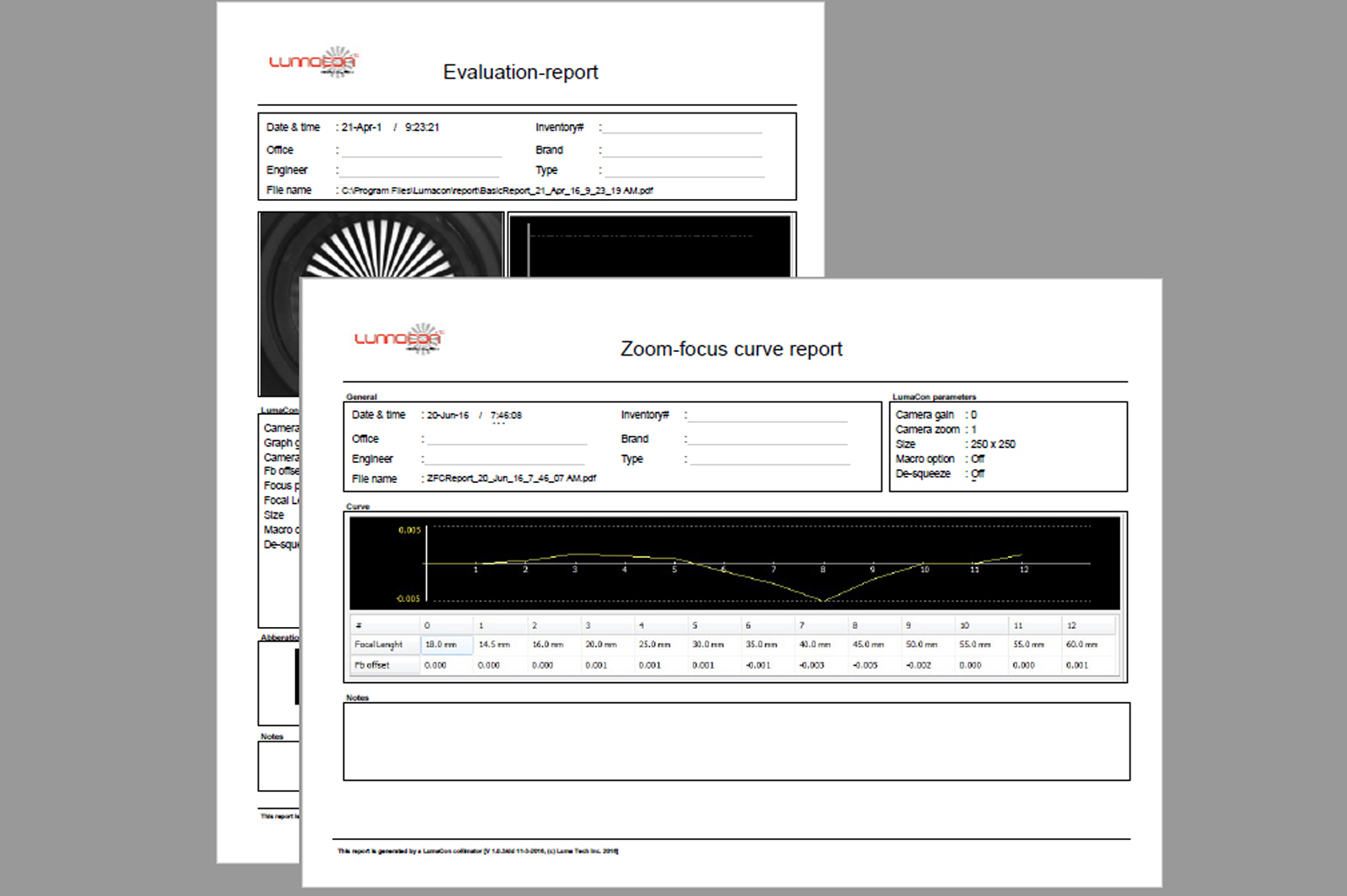Image resolution: width=1347 pixels, height=896 pixels.
Task: Click the Inventory# field on the Evaluation-report
Action: coord(682,128)
